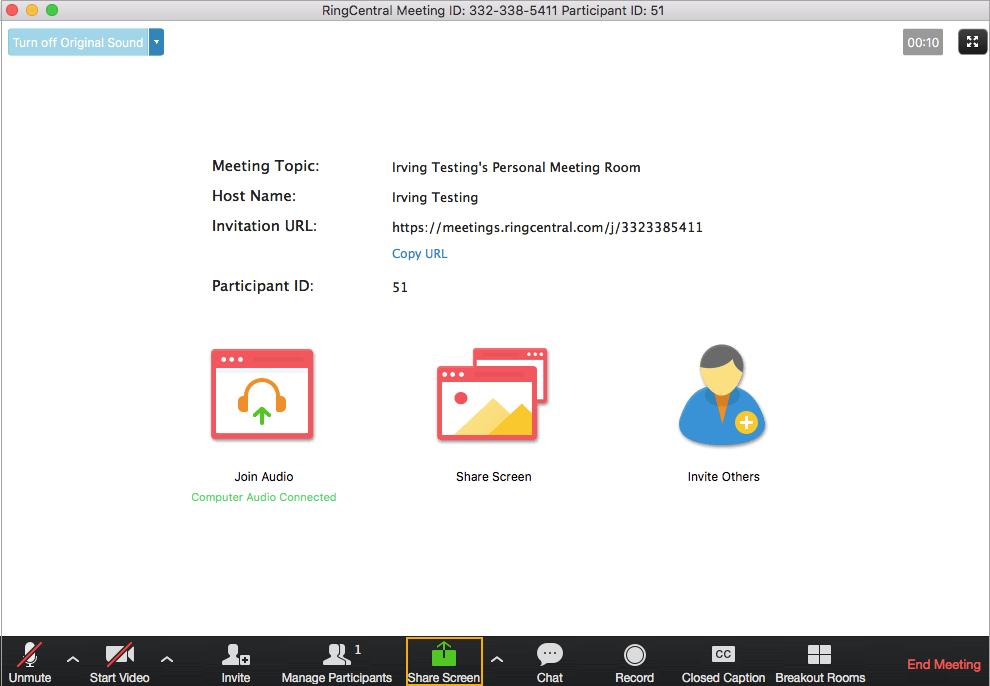Screen dimensions: 990x686
Task: Click the 00:10 meeting timer
Action: click(922, 42)
